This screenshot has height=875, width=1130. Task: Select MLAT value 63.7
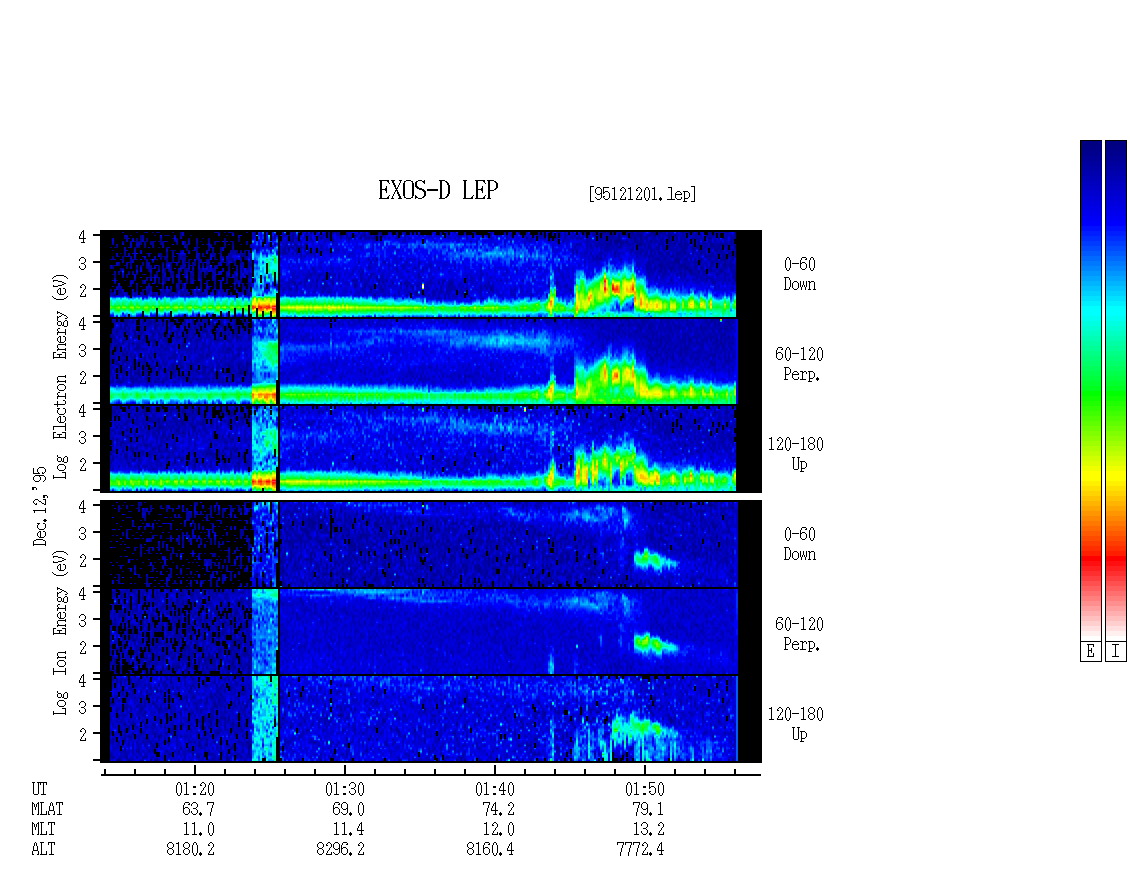pyautogui.click(x=198, y=809)
